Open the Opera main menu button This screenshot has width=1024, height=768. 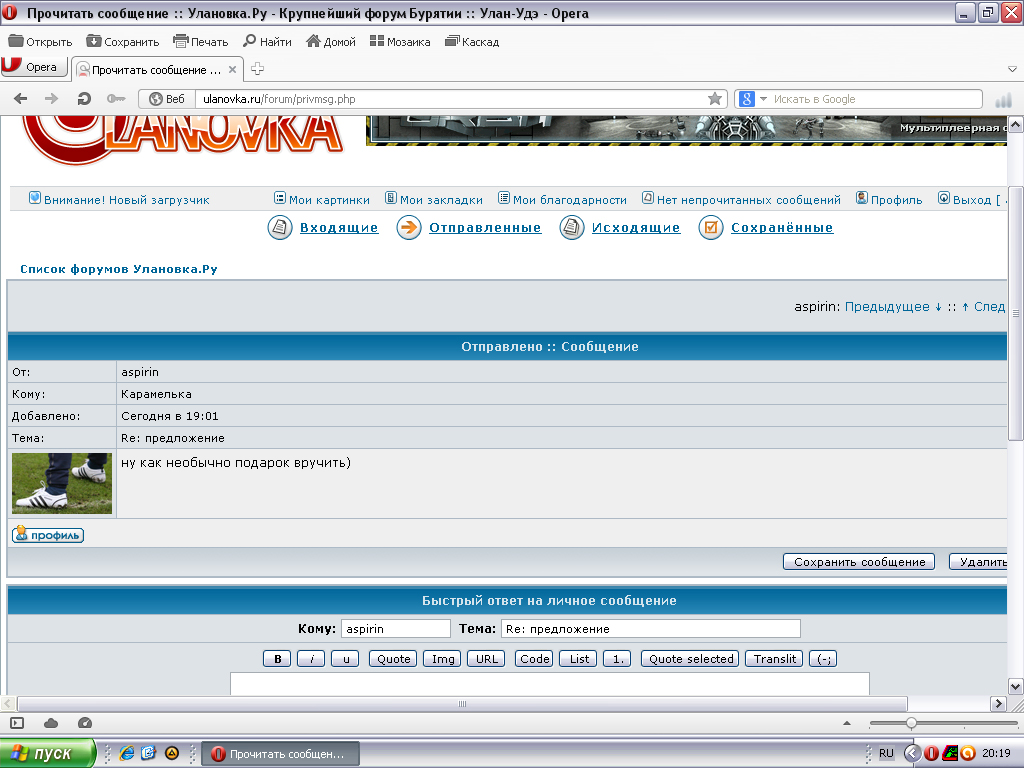click(34, 67)
